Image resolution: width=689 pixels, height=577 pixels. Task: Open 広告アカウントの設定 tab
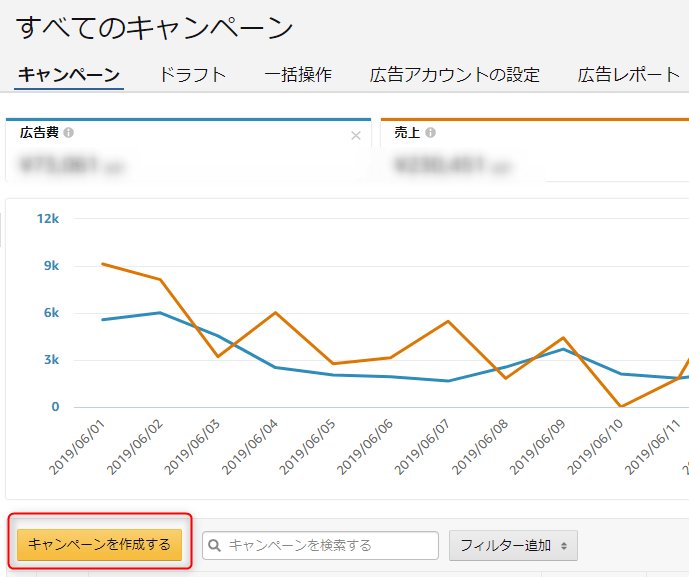coord(454,75)
